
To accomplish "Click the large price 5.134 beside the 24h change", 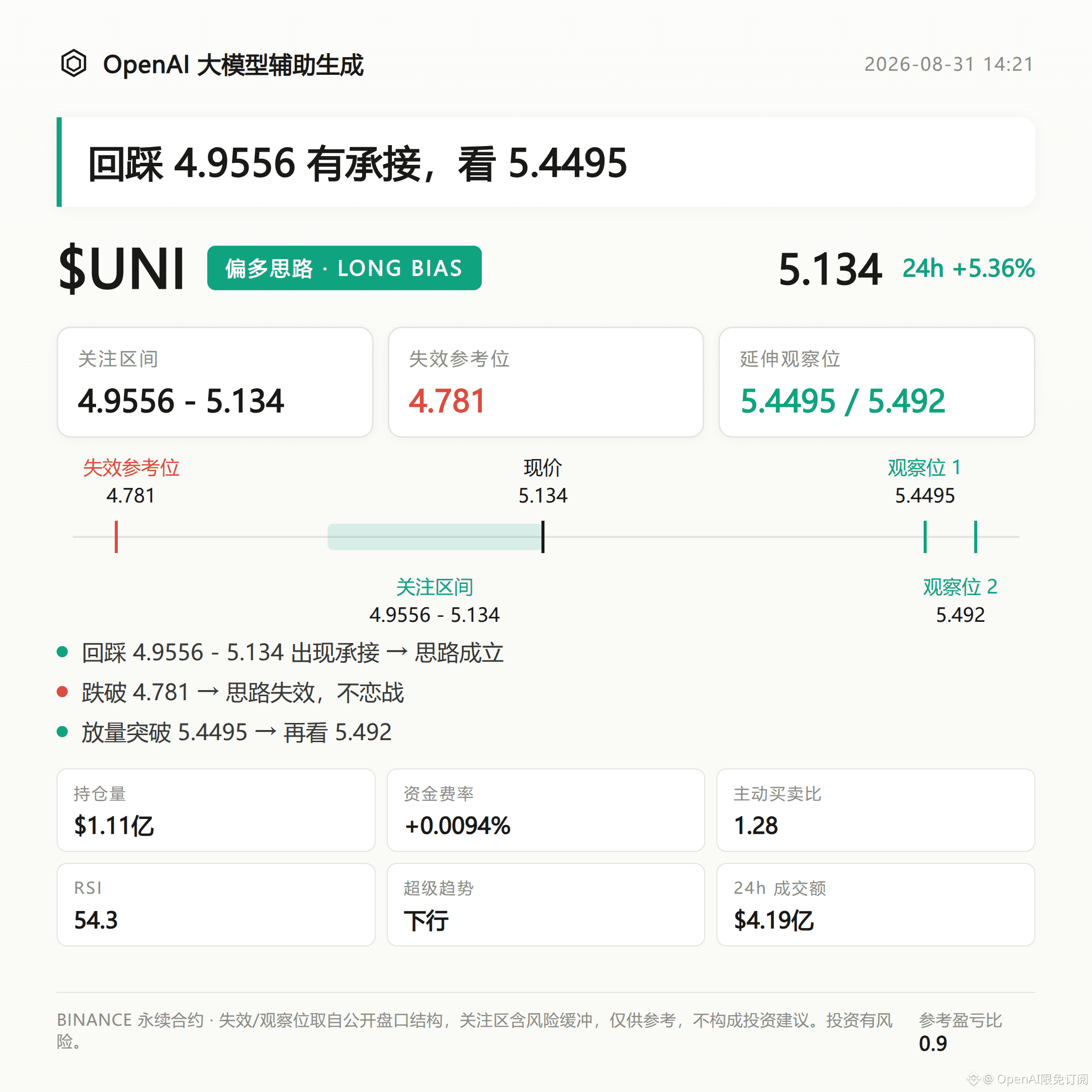I will pyautogui.click(x=830, y=269).
